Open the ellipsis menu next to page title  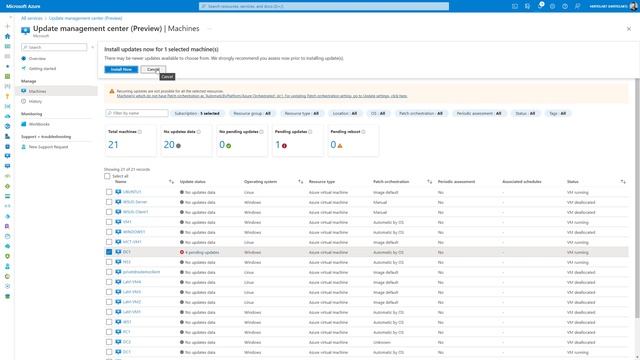210,29
